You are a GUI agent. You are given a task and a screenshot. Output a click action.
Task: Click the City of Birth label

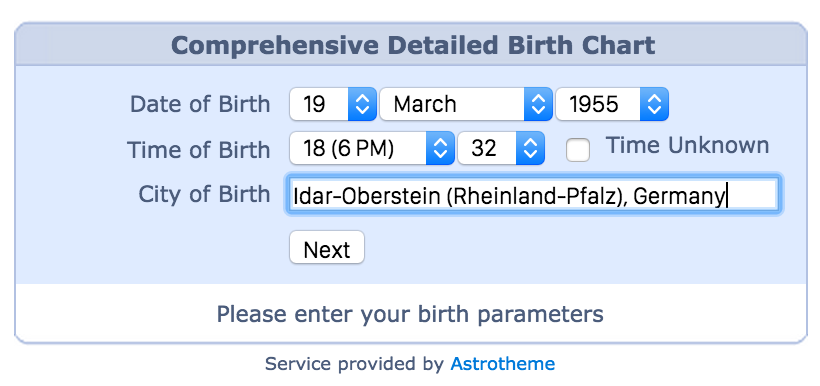coord(204,194)
